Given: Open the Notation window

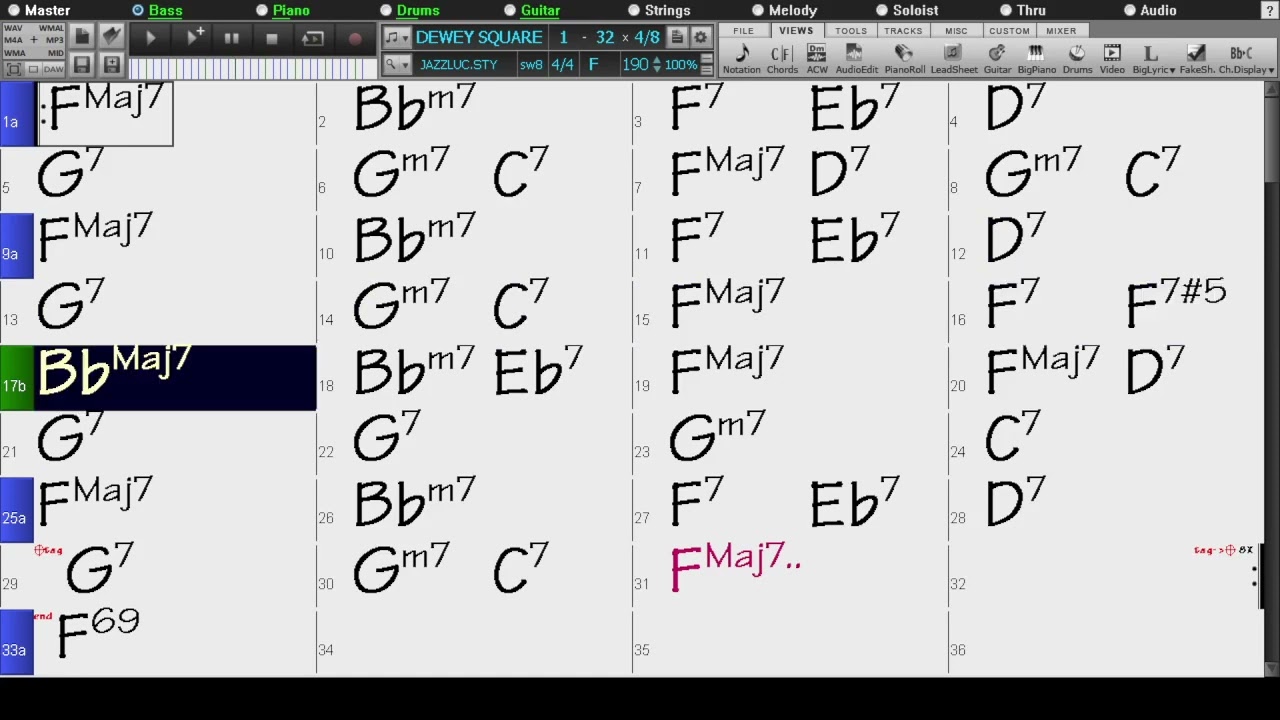Looking at the screenshot, I should click(x=741, y=59).
